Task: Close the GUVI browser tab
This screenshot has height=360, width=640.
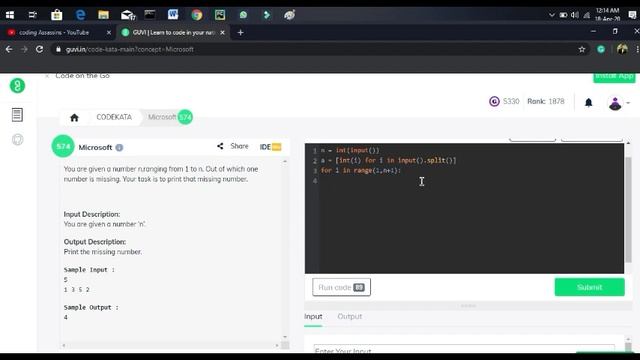Action: (x=222, y=32)
